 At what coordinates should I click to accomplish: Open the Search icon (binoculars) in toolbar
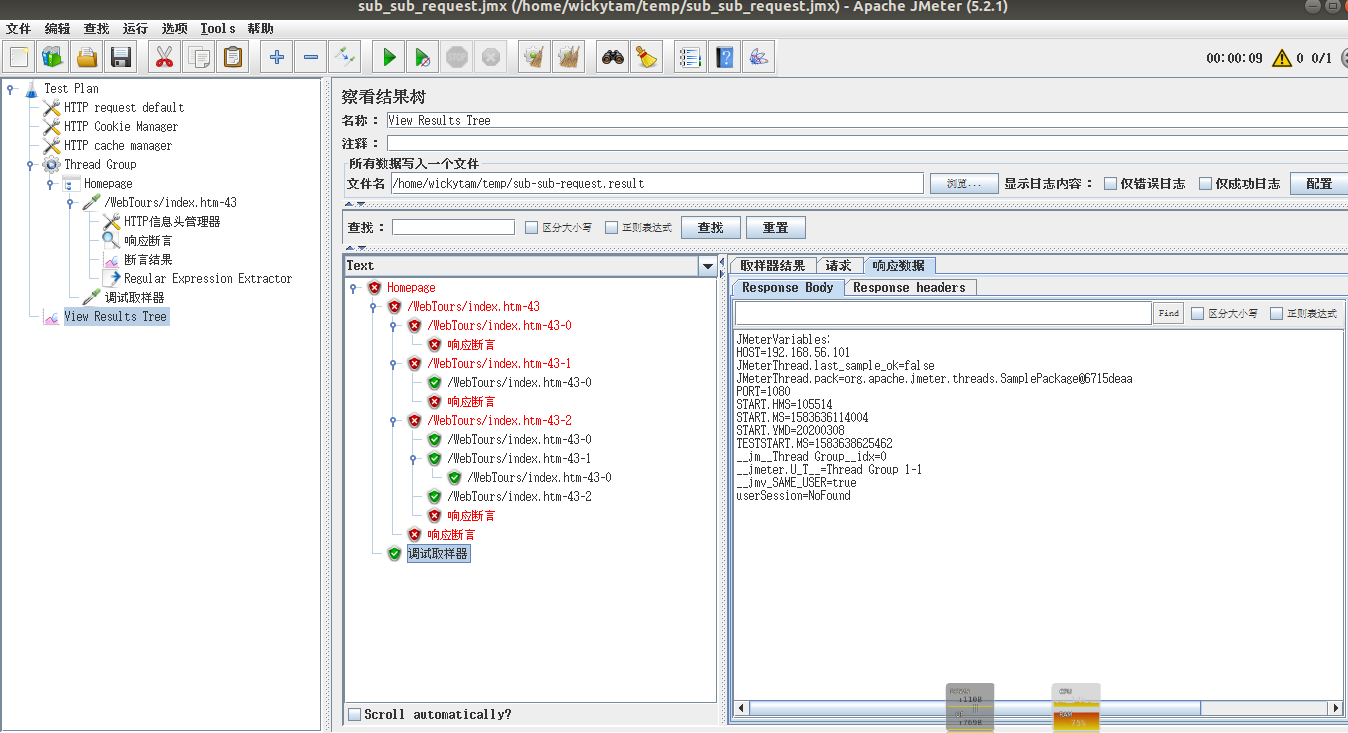(613, 56)
